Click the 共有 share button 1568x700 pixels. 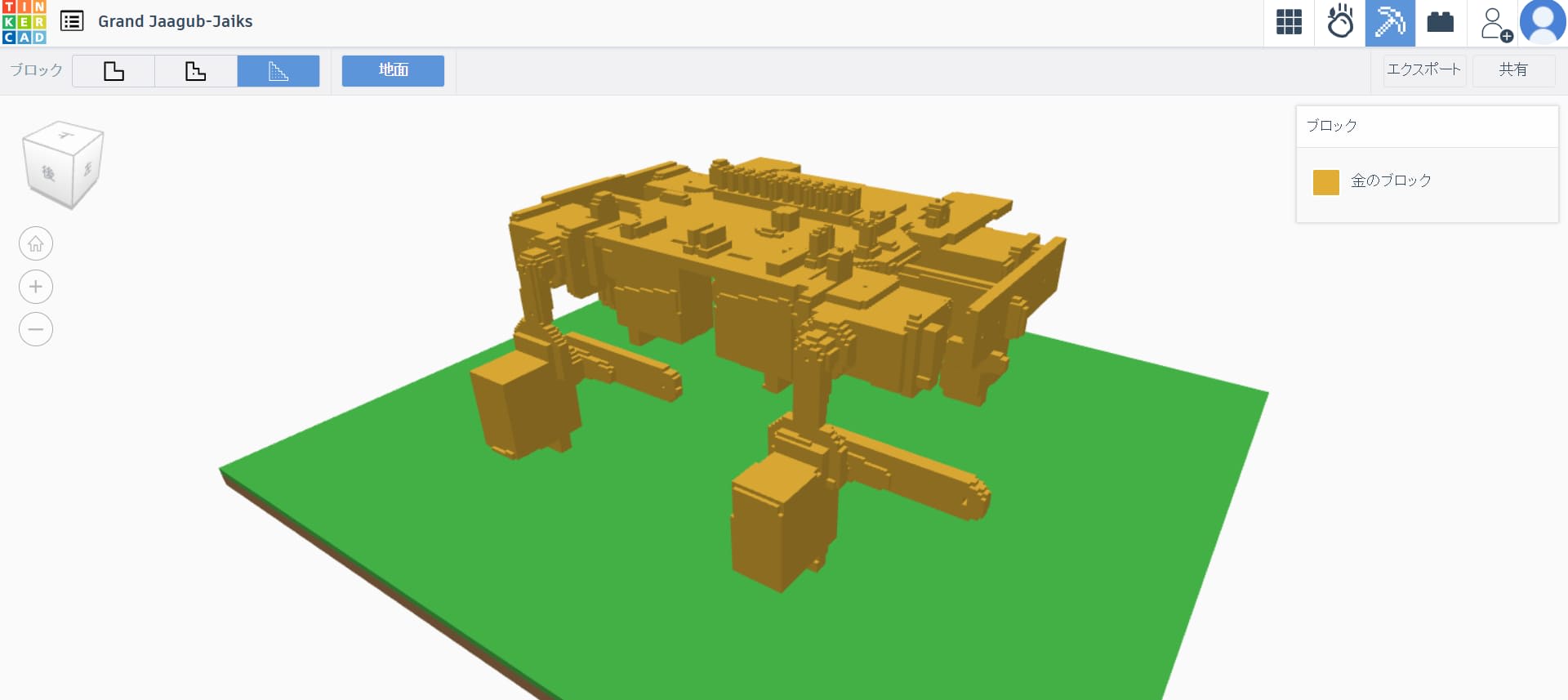(x=1512, y=70)
